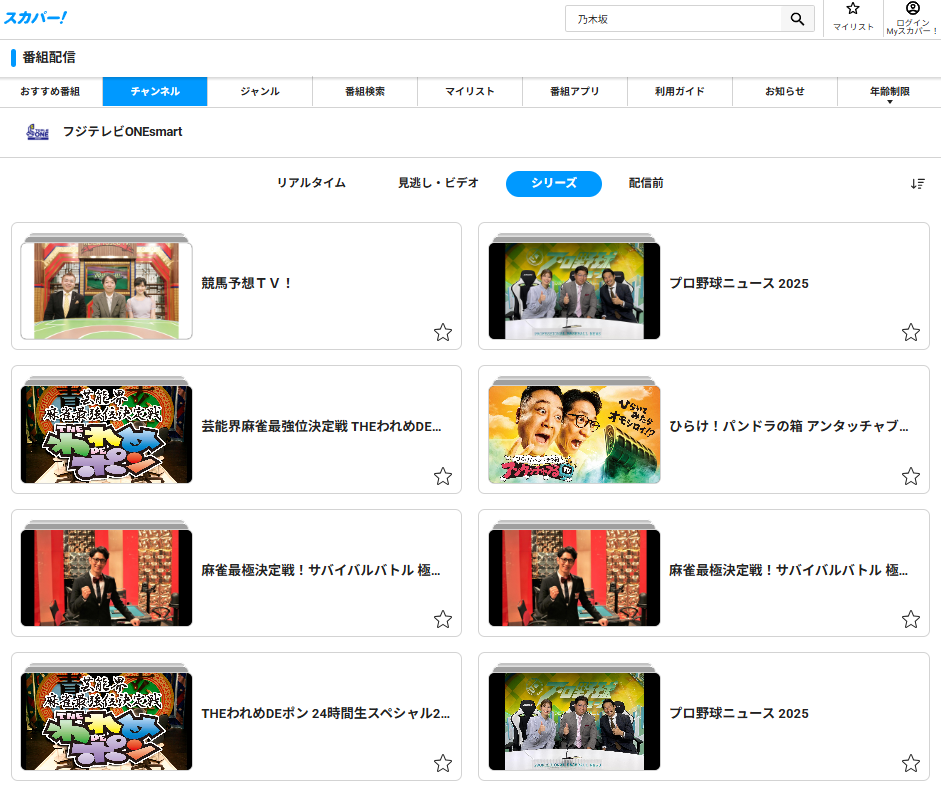Viewport: 941px width, 791px height.
Task: Switch to リアルタイム filter
Action: [x=311, y=183]
